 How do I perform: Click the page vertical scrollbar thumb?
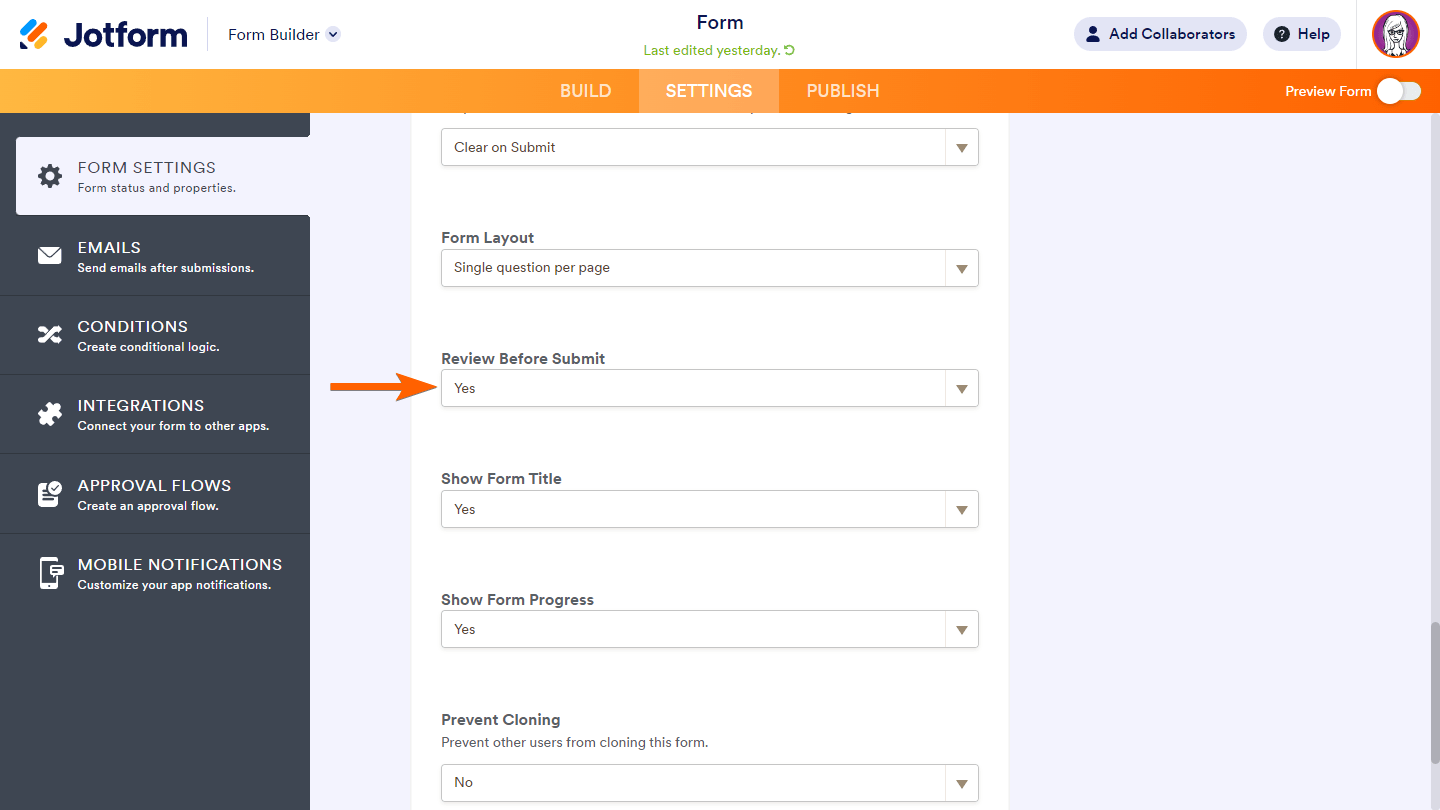(x=1434, y=690)
